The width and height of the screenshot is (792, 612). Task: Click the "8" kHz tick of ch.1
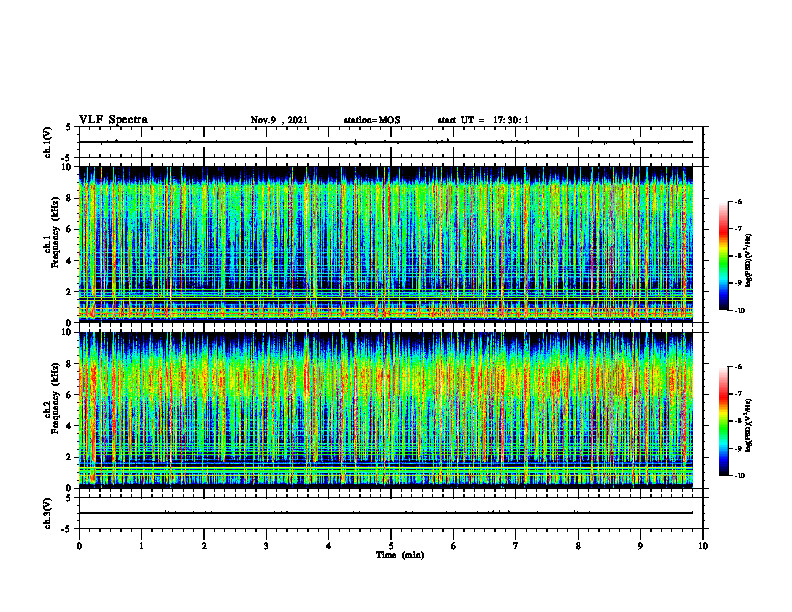coord(70,198)
